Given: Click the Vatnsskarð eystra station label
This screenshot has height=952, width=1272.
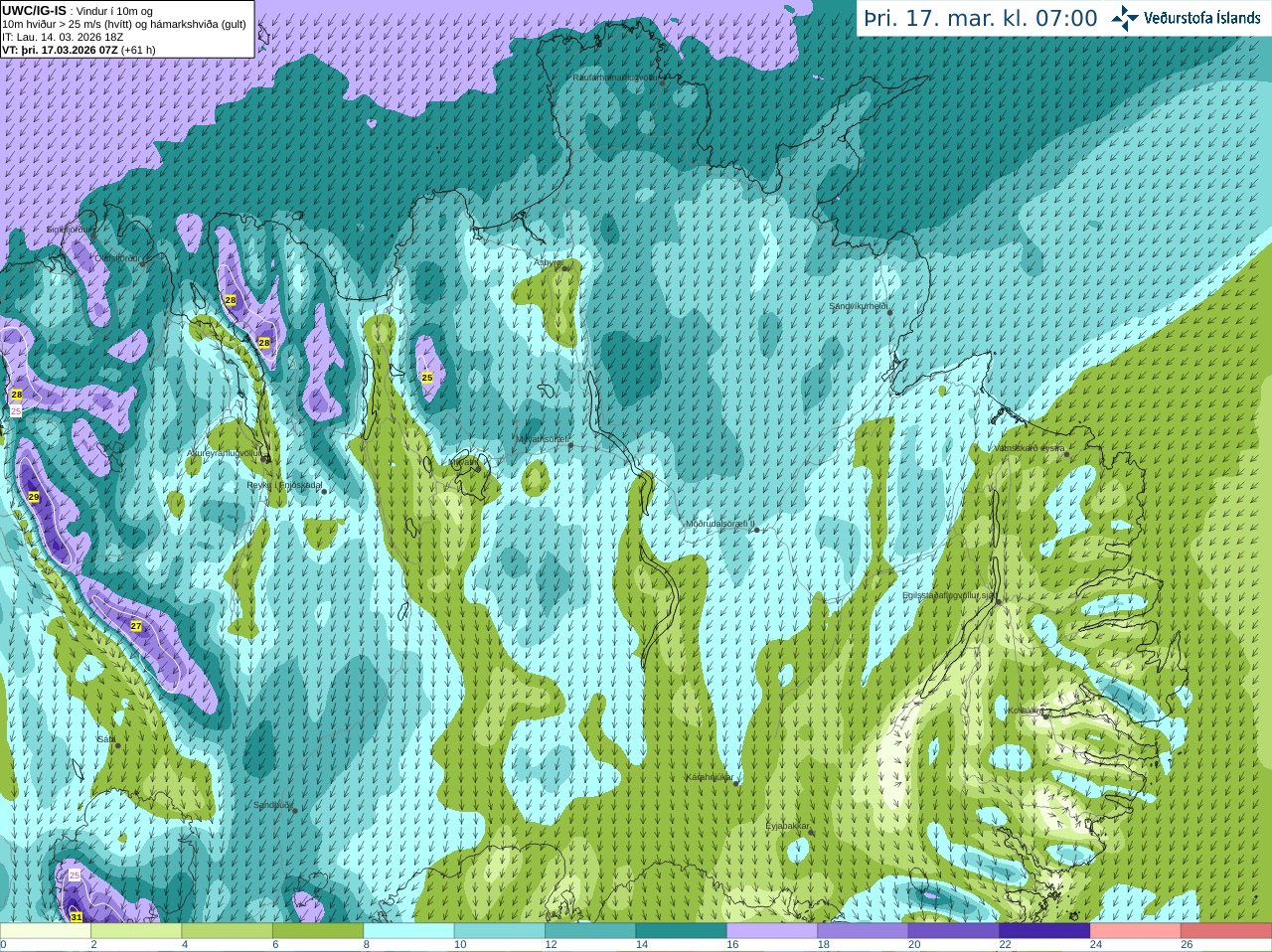Looking at the screenshot, I should (1030, 448).
